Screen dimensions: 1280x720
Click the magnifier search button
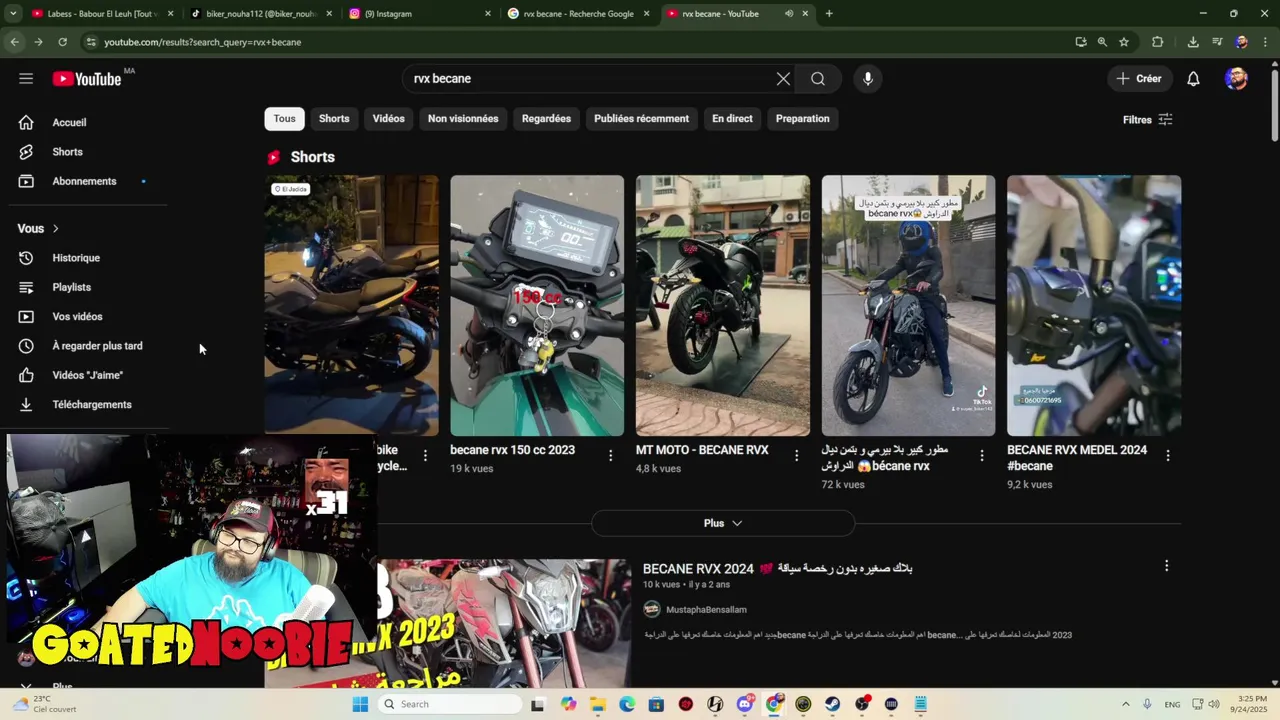pos(818,79)
